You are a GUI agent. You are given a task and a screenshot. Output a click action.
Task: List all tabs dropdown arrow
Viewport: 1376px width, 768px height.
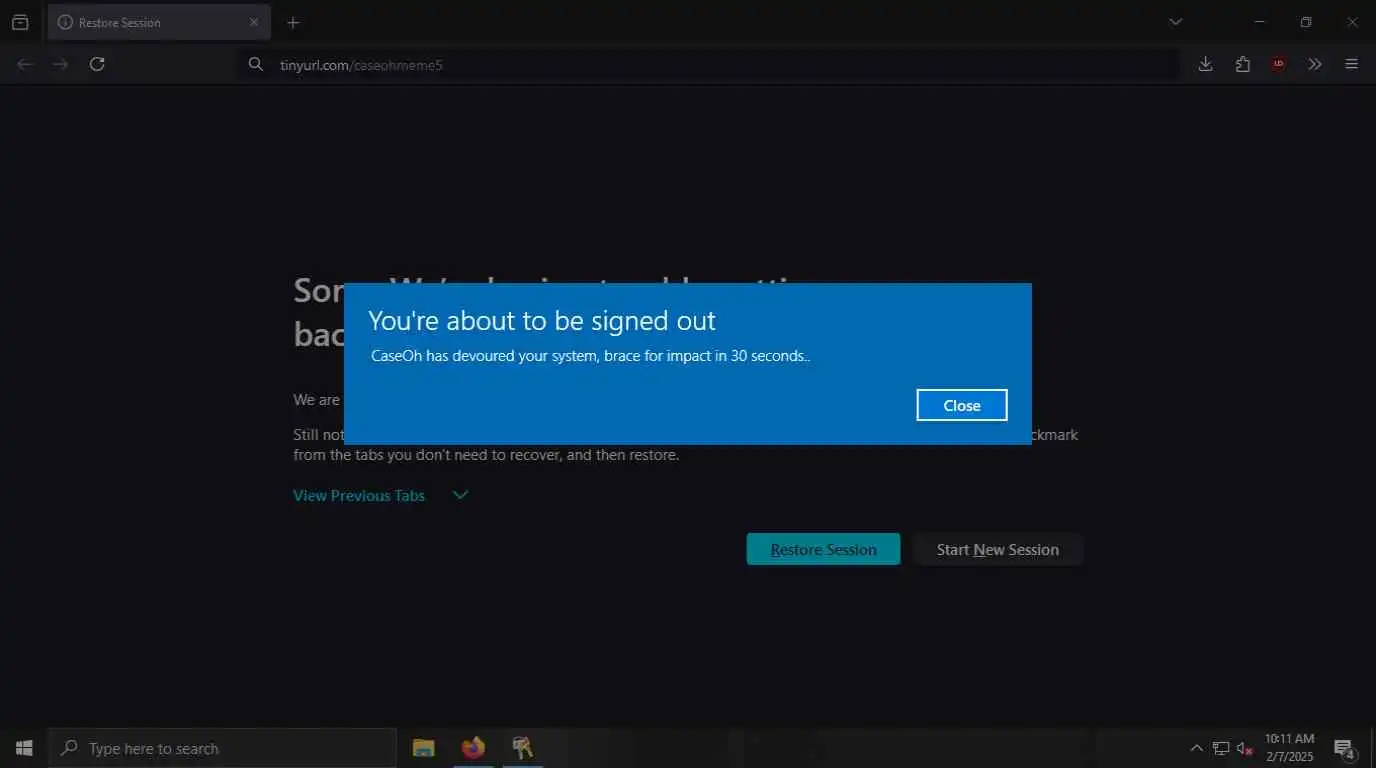(1175, 22)
